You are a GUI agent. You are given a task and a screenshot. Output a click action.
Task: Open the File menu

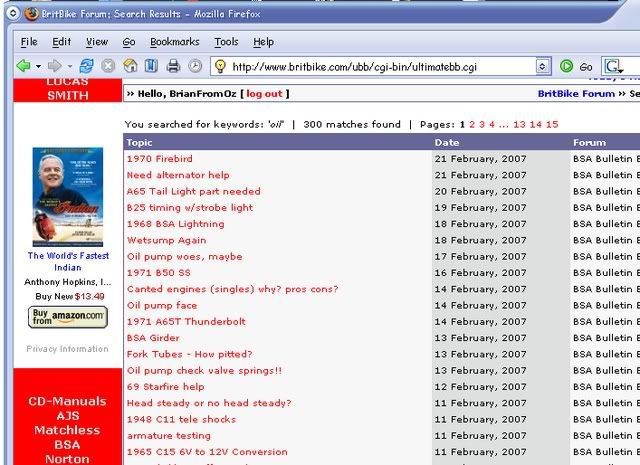pos(29,42)
